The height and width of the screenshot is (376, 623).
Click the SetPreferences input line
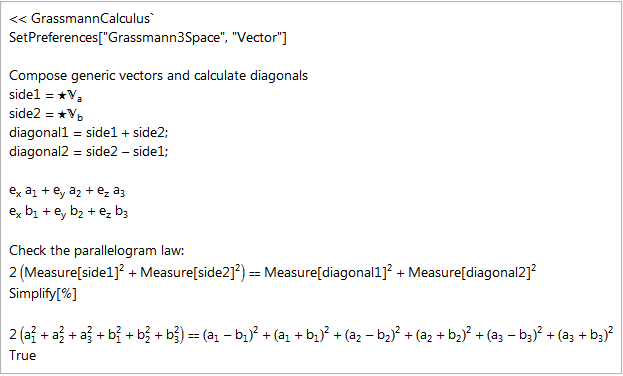pyautogui.click(x=147, y=37)
